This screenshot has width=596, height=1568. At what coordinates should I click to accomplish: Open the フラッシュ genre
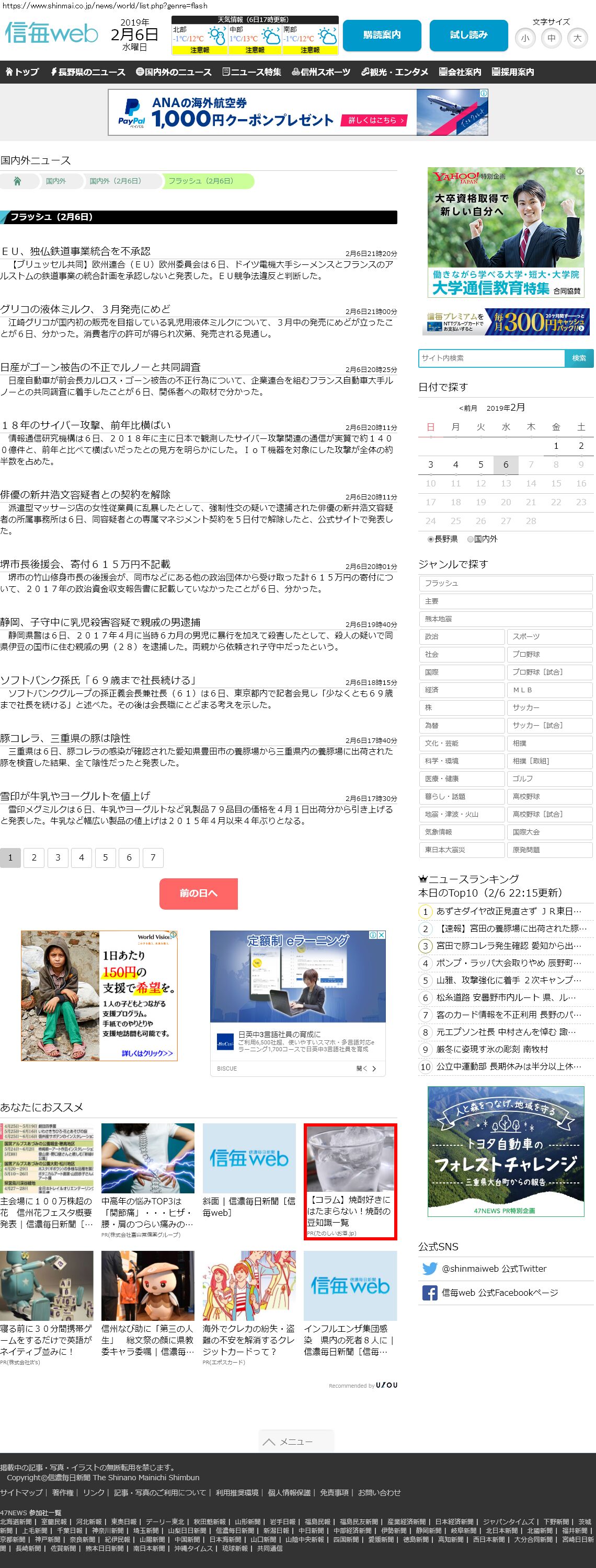[506, 583]
